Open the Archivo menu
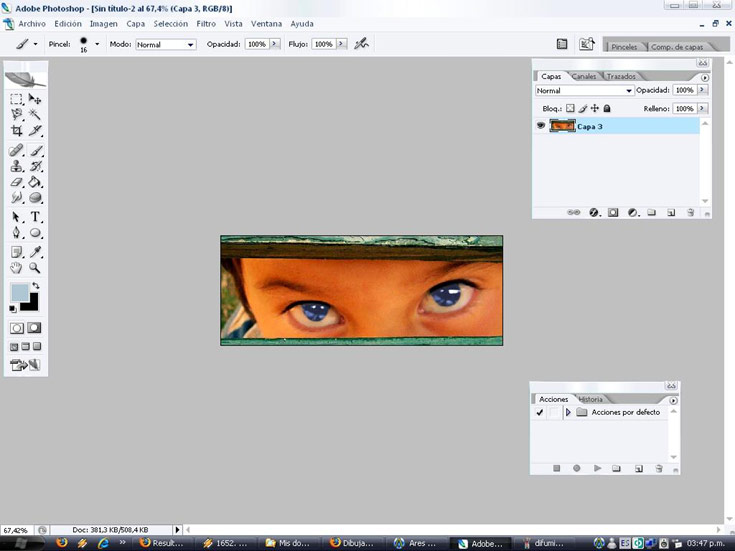735x551 pixels. click(x=32, y=23)
